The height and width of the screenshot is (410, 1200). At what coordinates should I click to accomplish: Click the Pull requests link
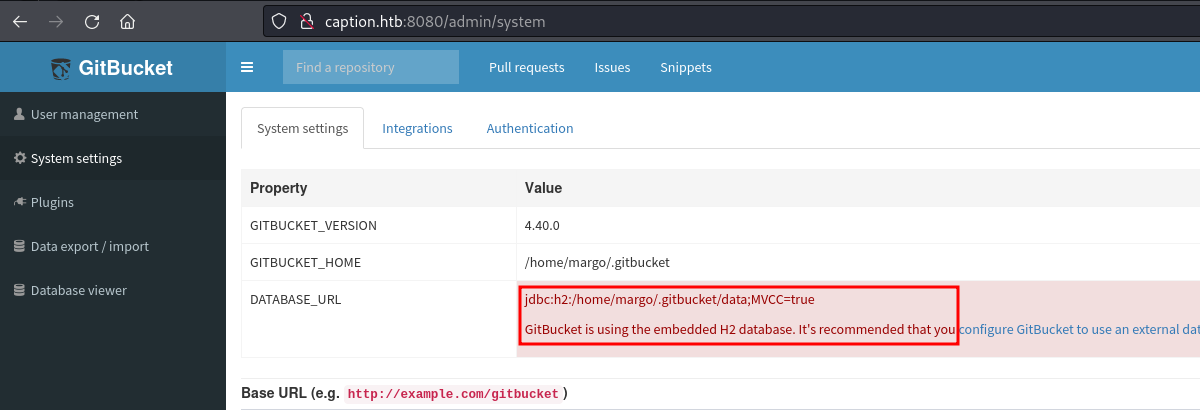coord(526,68)
